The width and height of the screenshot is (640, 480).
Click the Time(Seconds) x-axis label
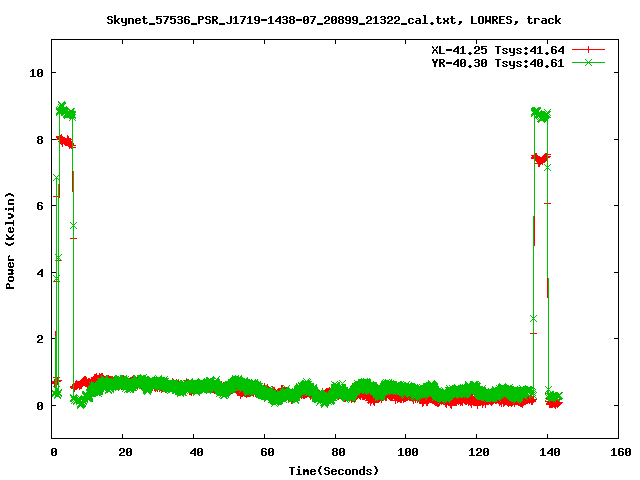[333, 471]
